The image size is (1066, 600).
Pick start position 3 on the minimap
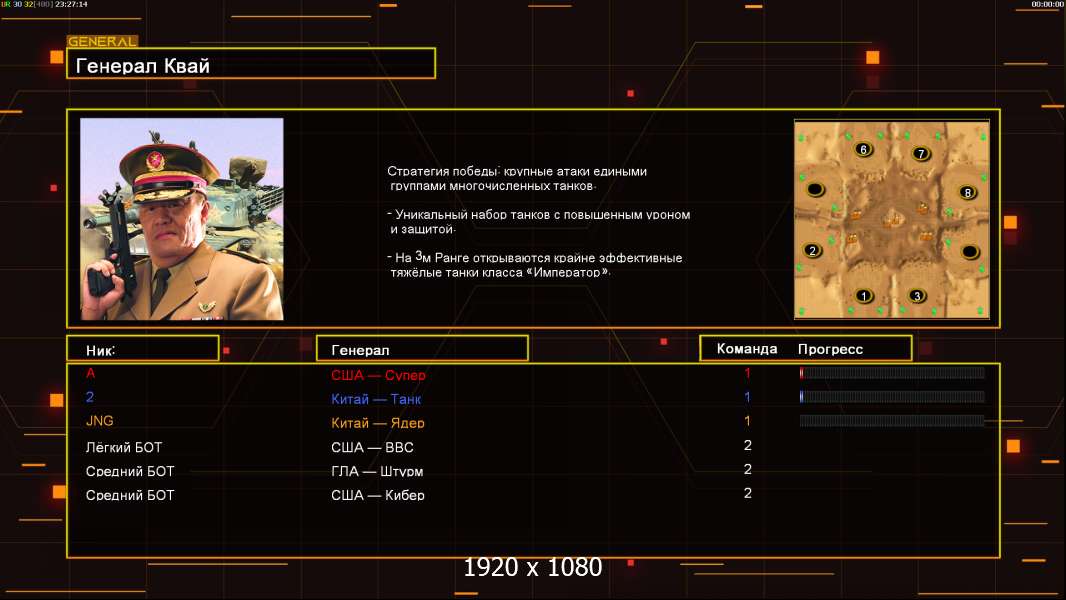[x=918, y=296]
